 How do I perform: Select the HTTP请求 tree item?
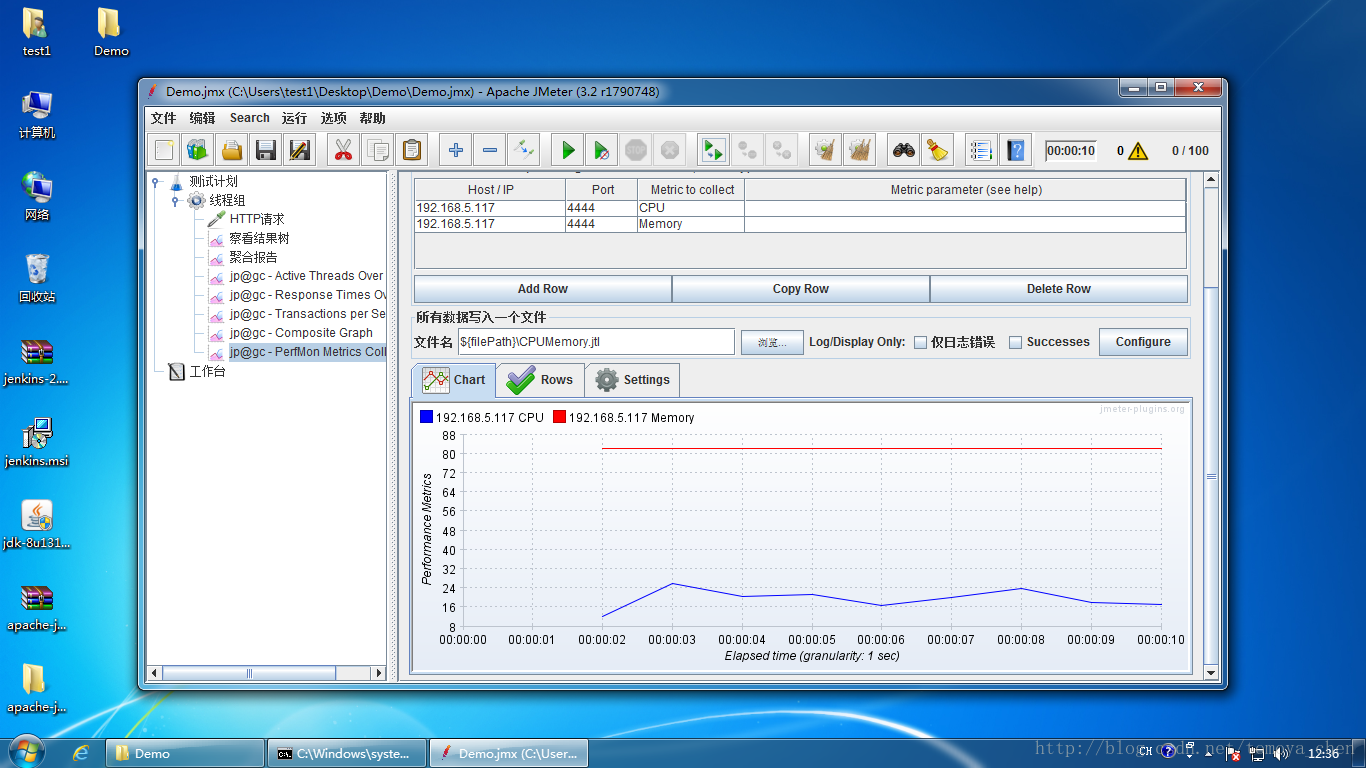click(257, 219)
